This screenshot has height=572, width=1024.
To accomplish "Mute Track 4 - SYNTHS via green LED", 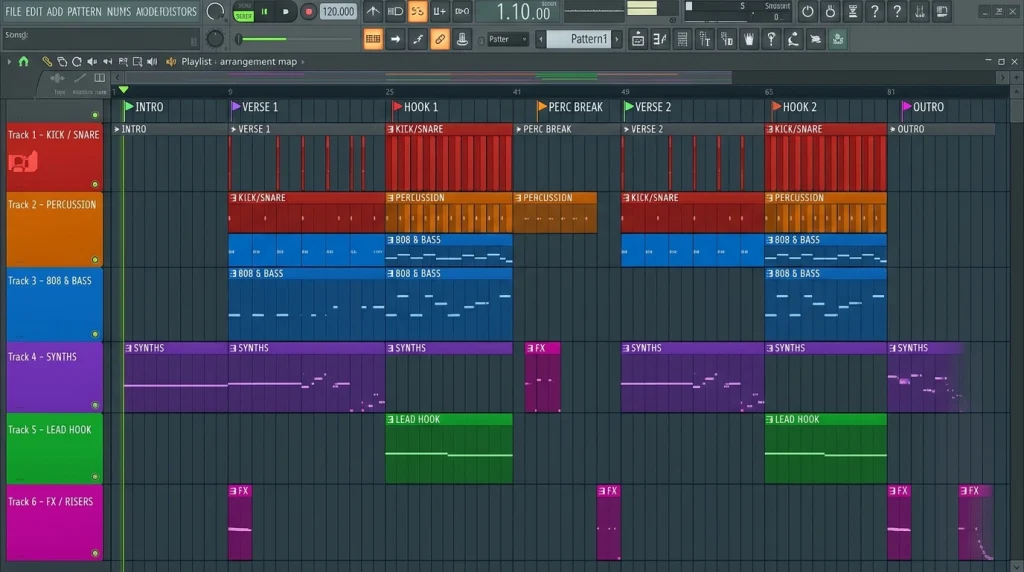I will point(95,405).
